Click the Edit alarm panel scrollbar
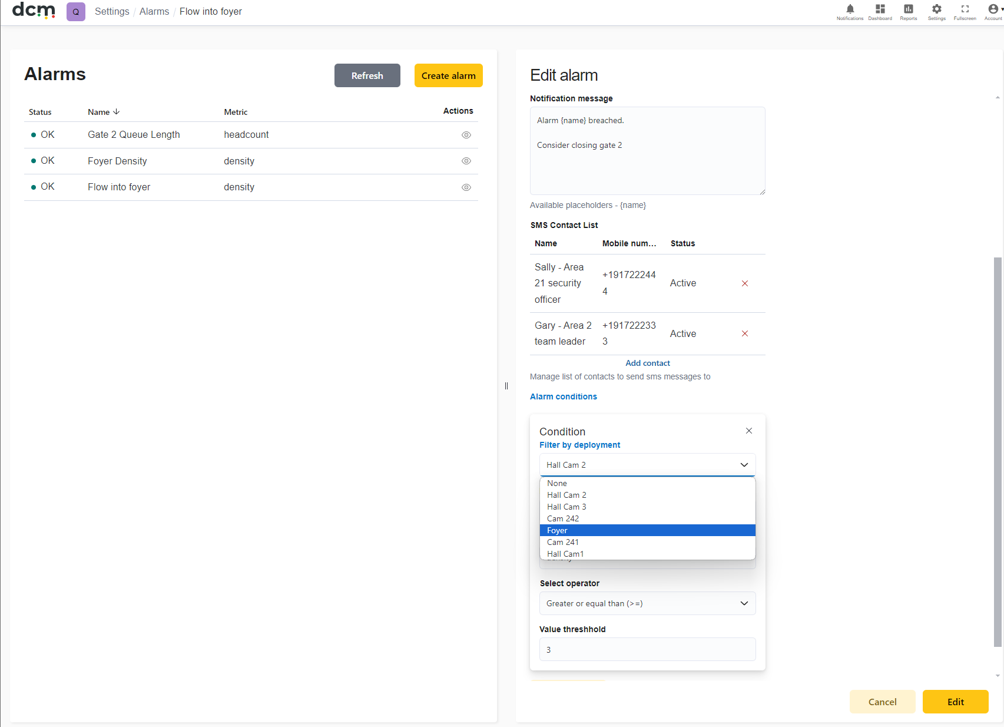 click(x=997, y=452)
